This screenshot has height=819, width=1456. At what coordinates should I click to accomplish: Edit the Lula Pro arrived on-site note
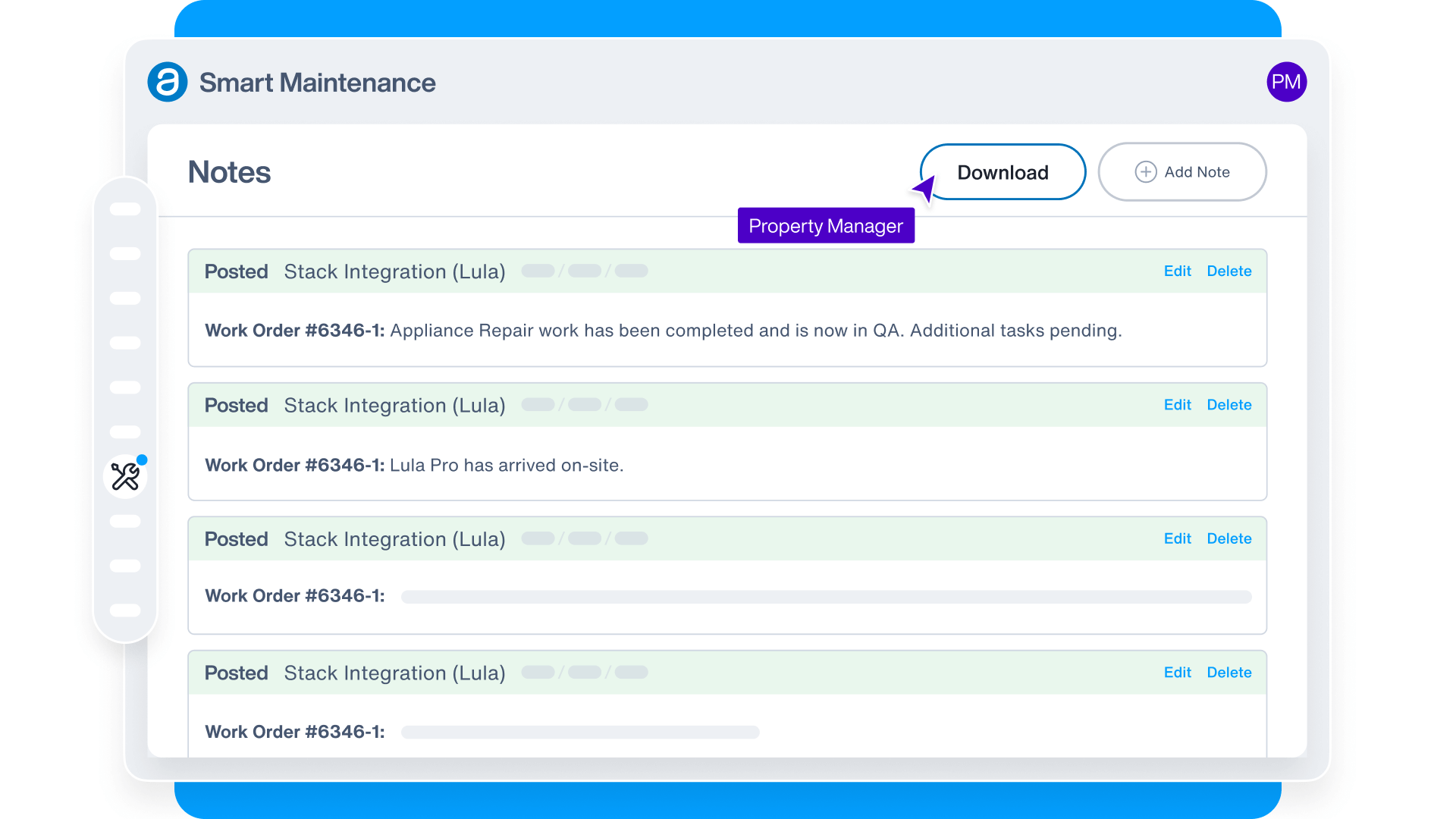click(x=1177, y=405)
